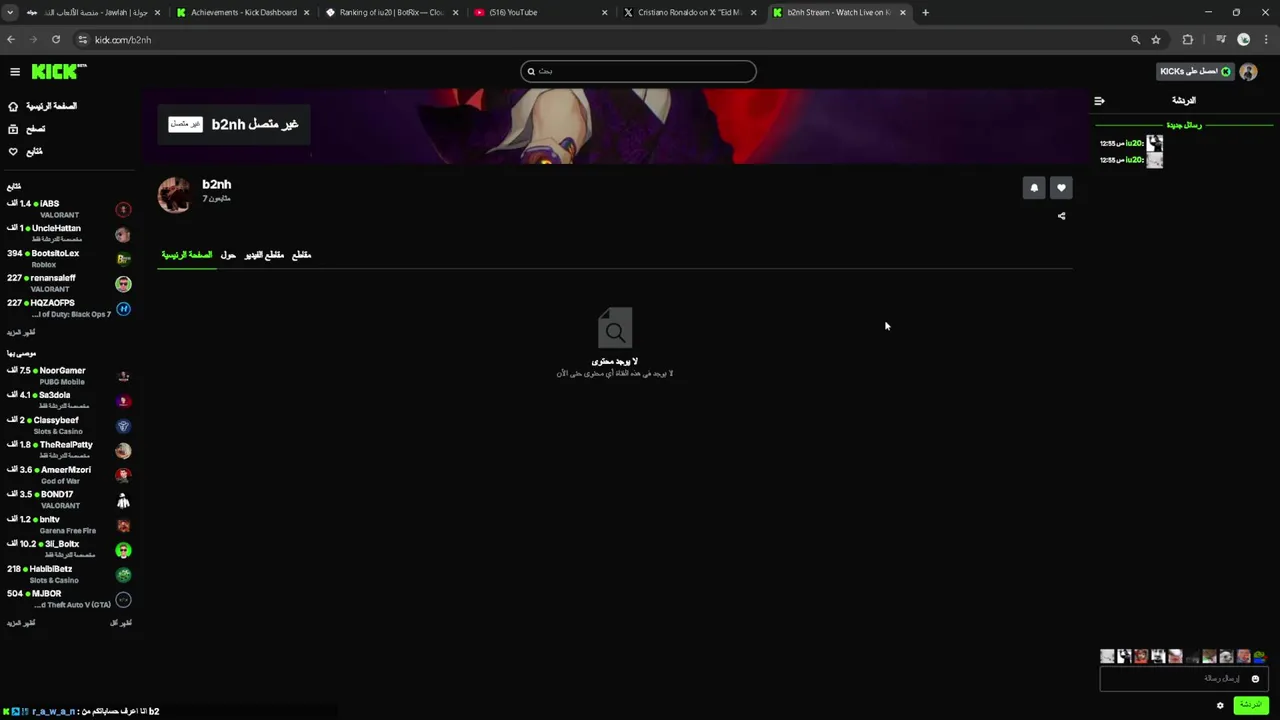The image size is (1280, 720).
Task: Open HQZAOFPS channel in sidebar
Action: pyautogui.click(x=68, y=308)
